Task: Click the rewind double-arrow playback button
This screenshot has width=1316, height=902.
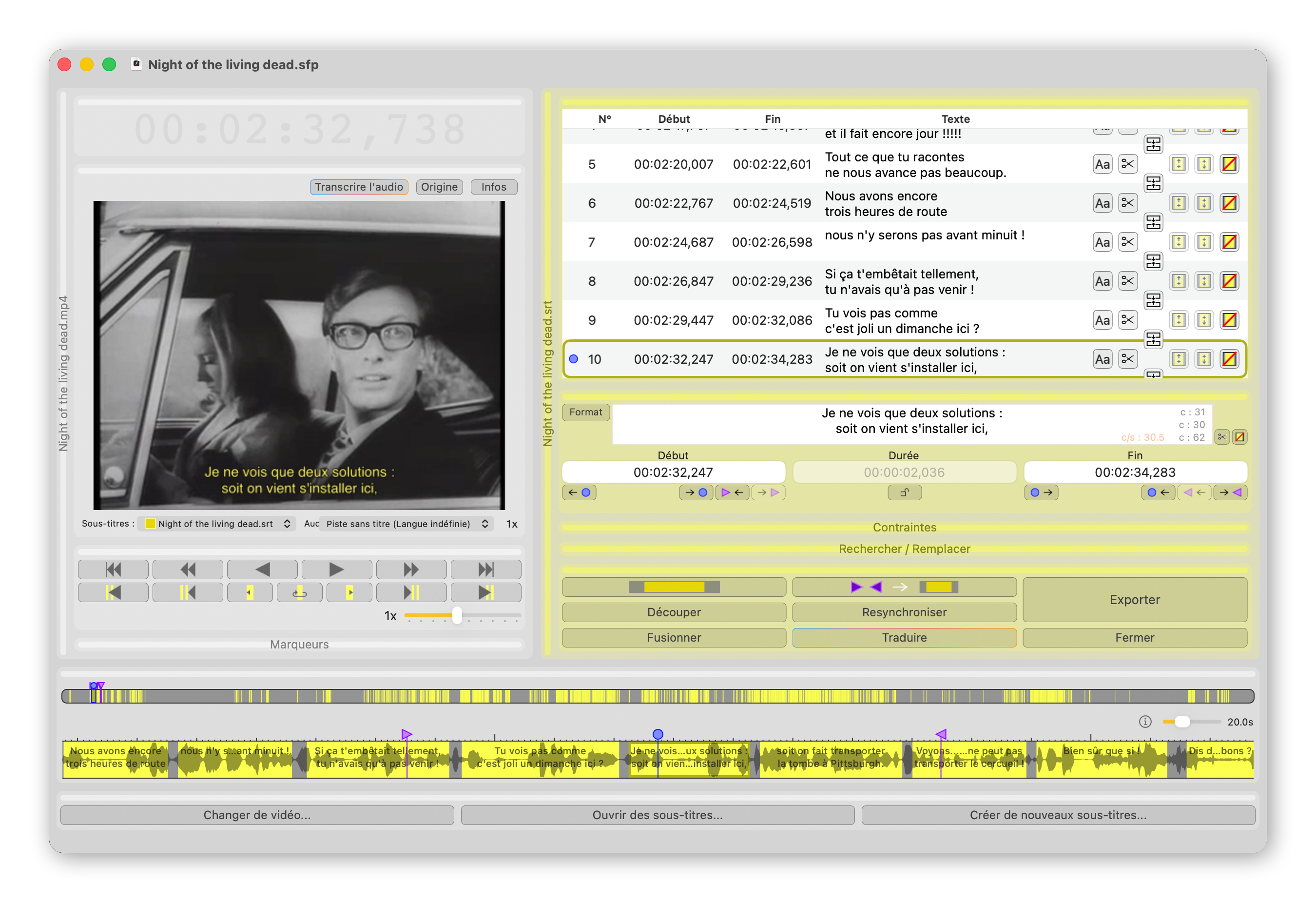Action: pyautogui.click(x=188, y=569)
